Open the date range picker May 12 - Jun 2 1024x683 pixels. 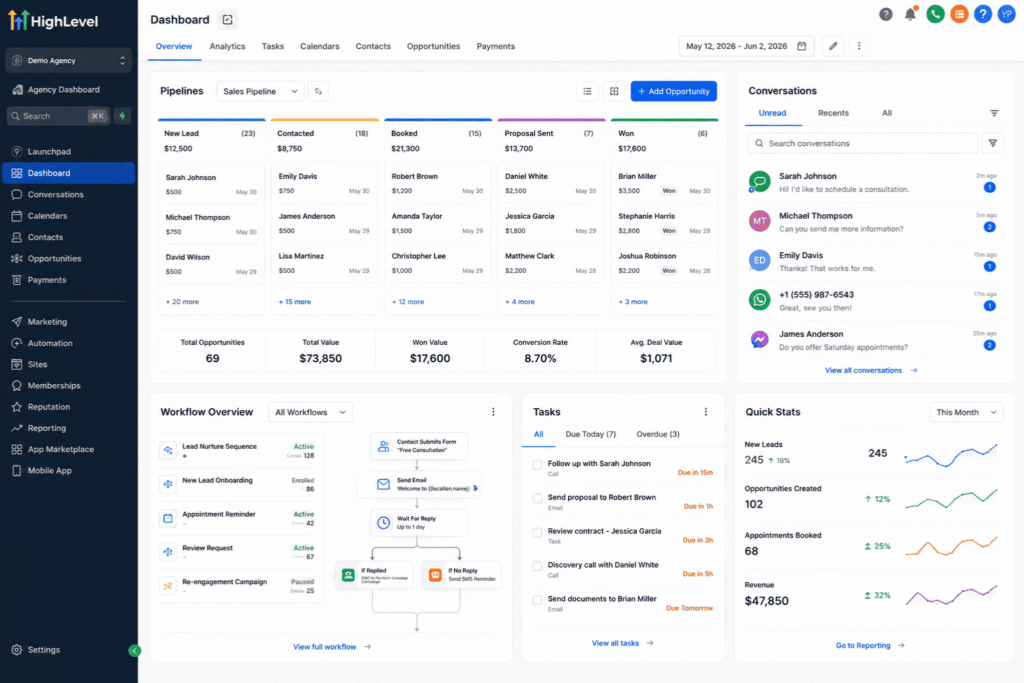746,46
